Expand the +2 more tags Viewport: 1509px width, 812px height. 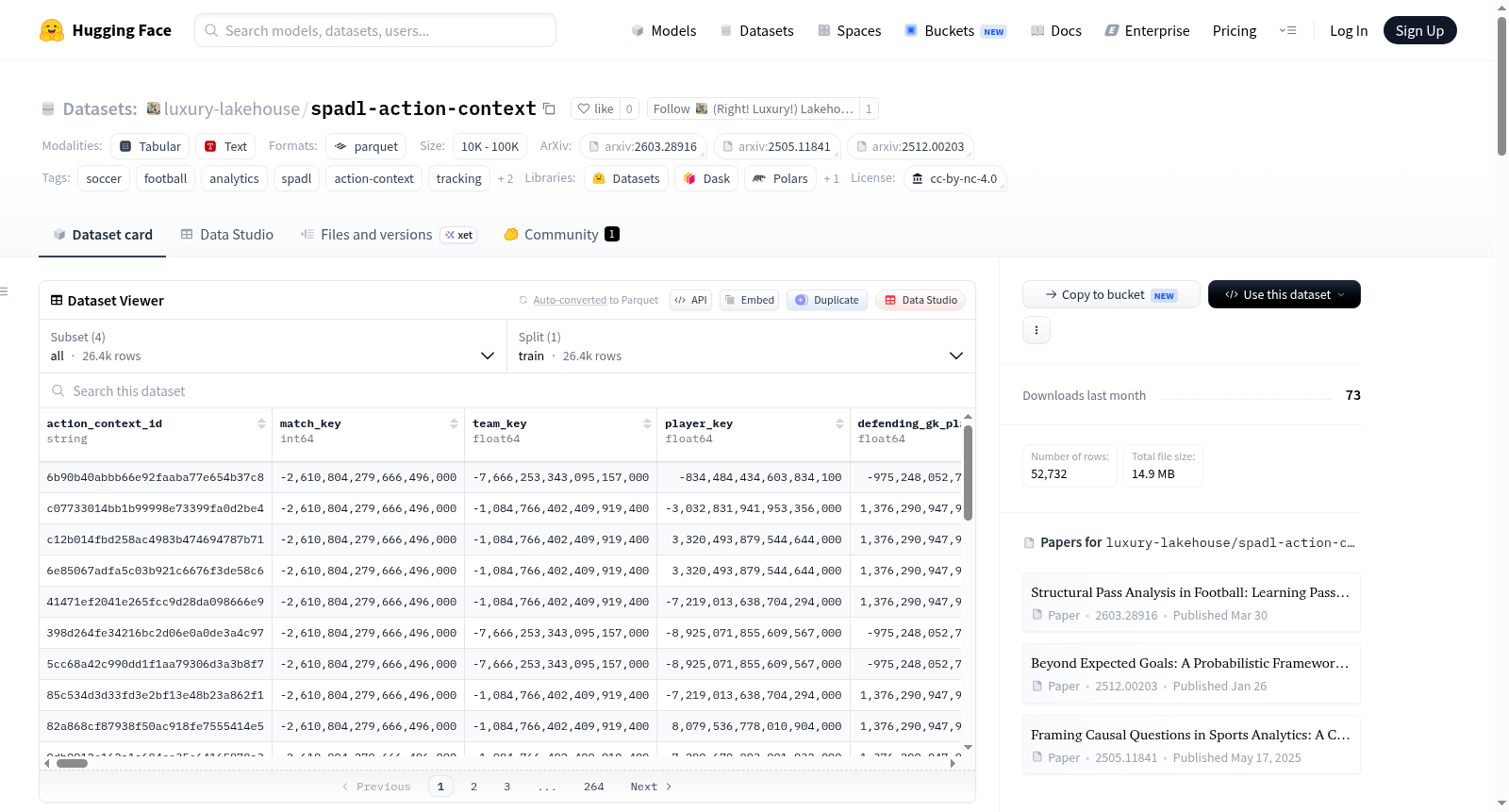click(506, 178)
